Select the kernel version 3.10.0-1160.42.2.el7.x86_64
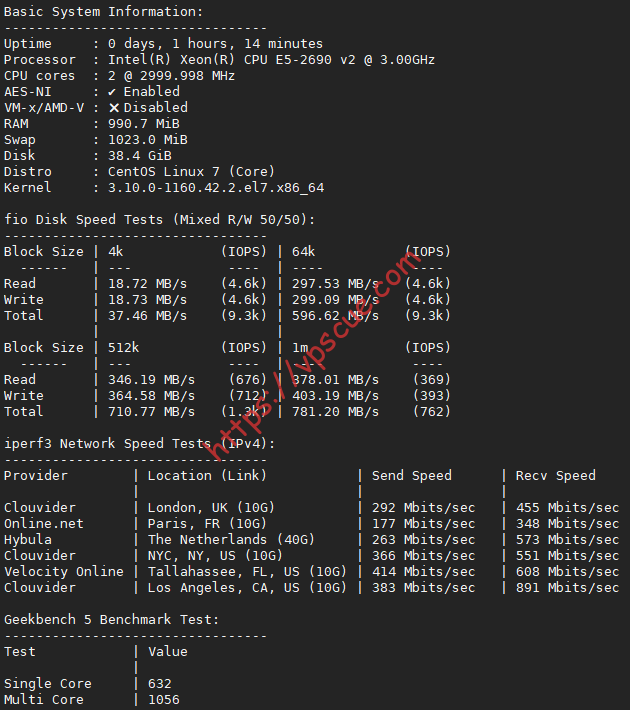 point(216,188)
